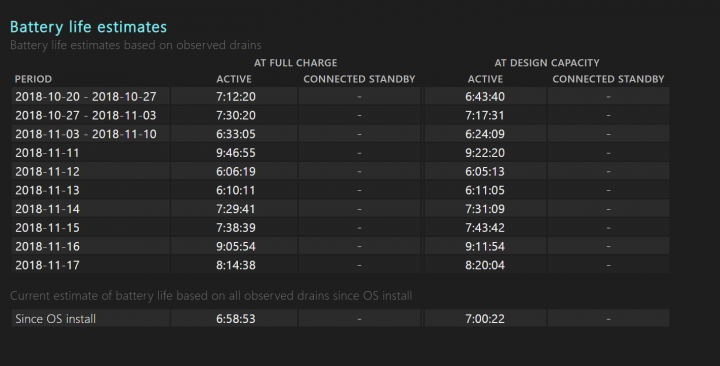Select the 2018-11-14 period cell
This screenshot has height=366, width=720.
90,209
